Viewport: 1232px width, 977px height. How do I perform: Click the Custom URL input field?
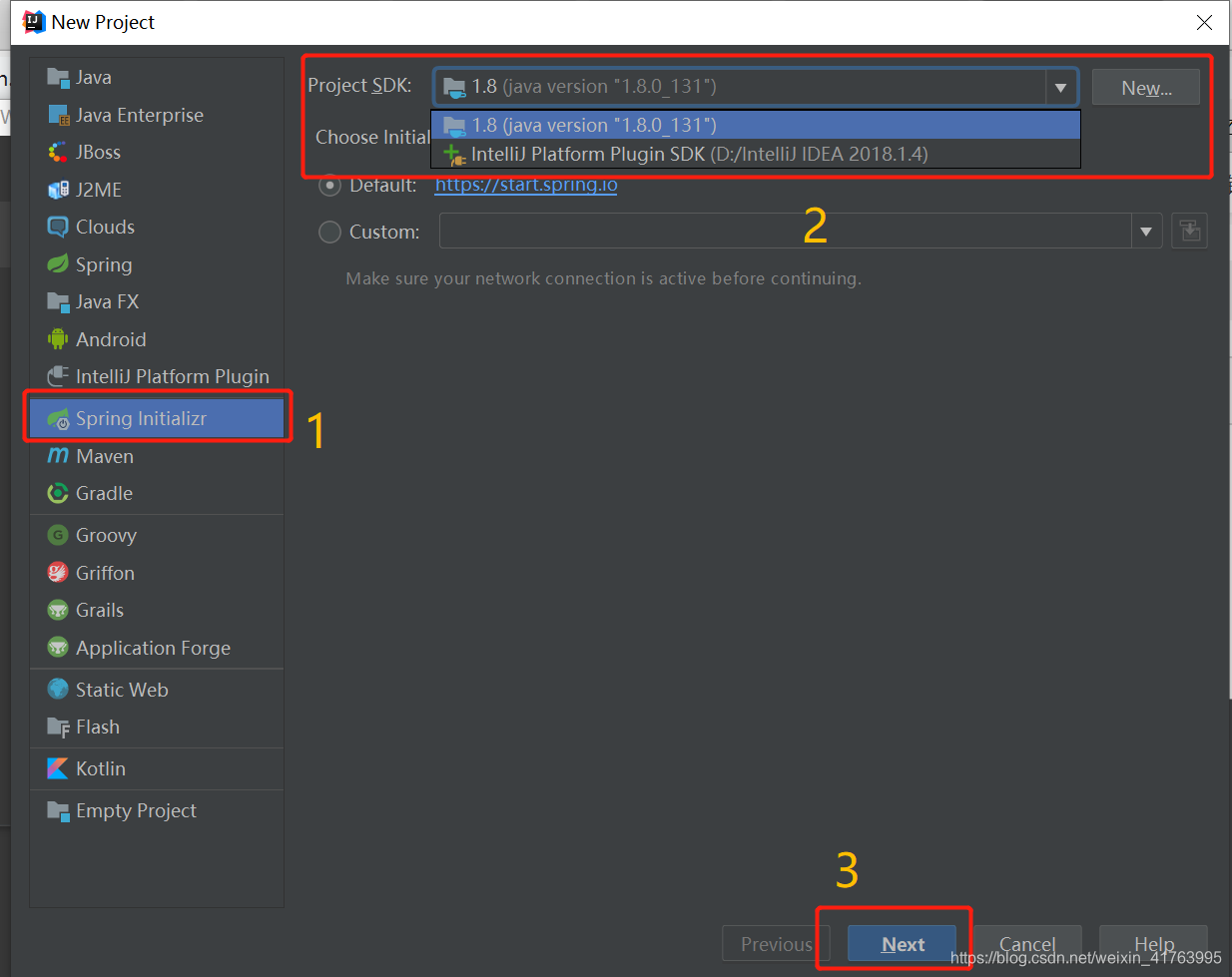pos(785,232)
